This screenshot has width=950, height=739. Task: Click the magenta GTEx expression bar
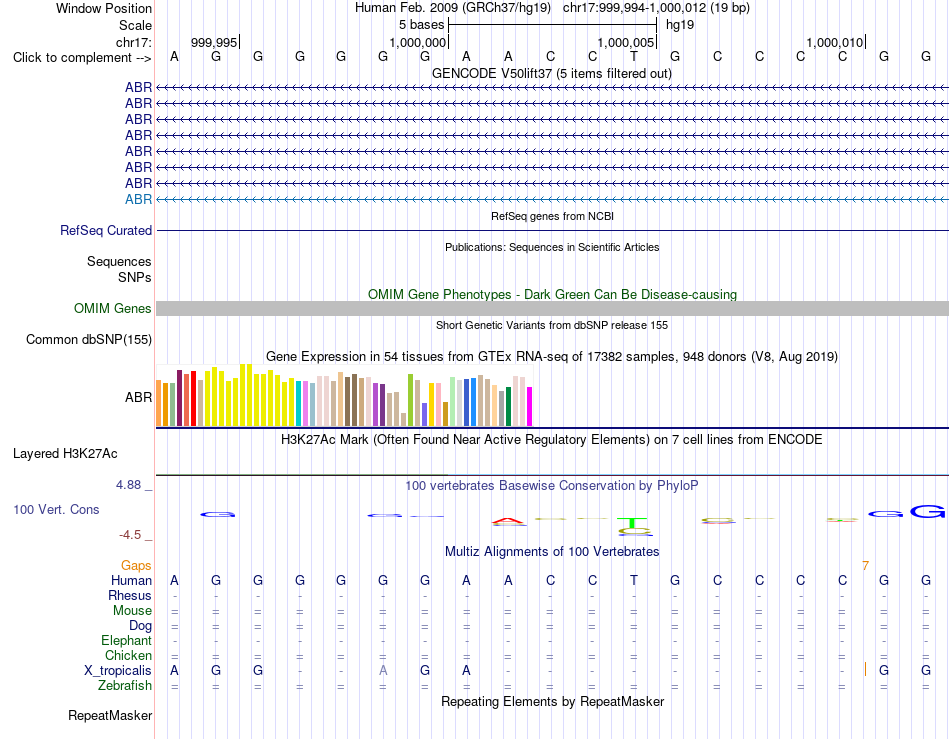coord(530,406)
